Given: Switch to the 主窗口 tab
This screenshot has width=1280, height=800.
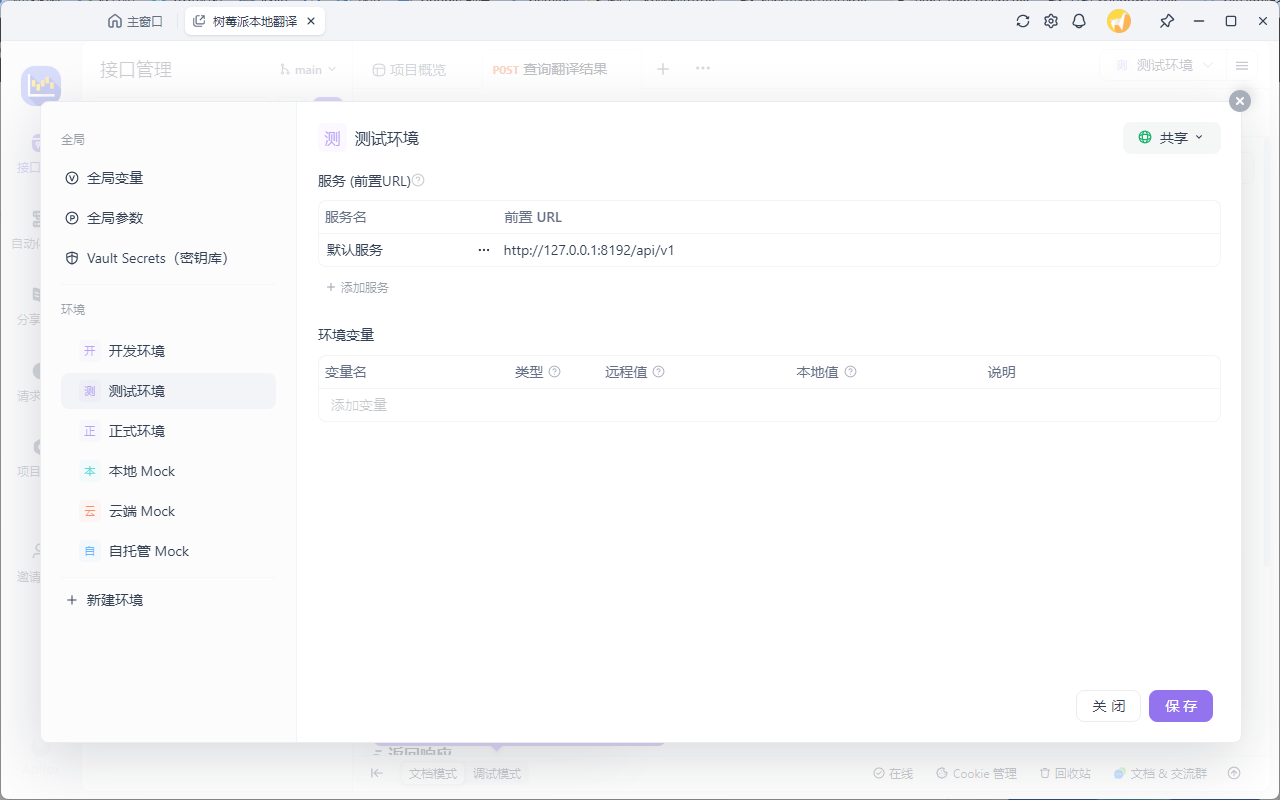Looking at the screenshot, I should click(x=135, y=21).
